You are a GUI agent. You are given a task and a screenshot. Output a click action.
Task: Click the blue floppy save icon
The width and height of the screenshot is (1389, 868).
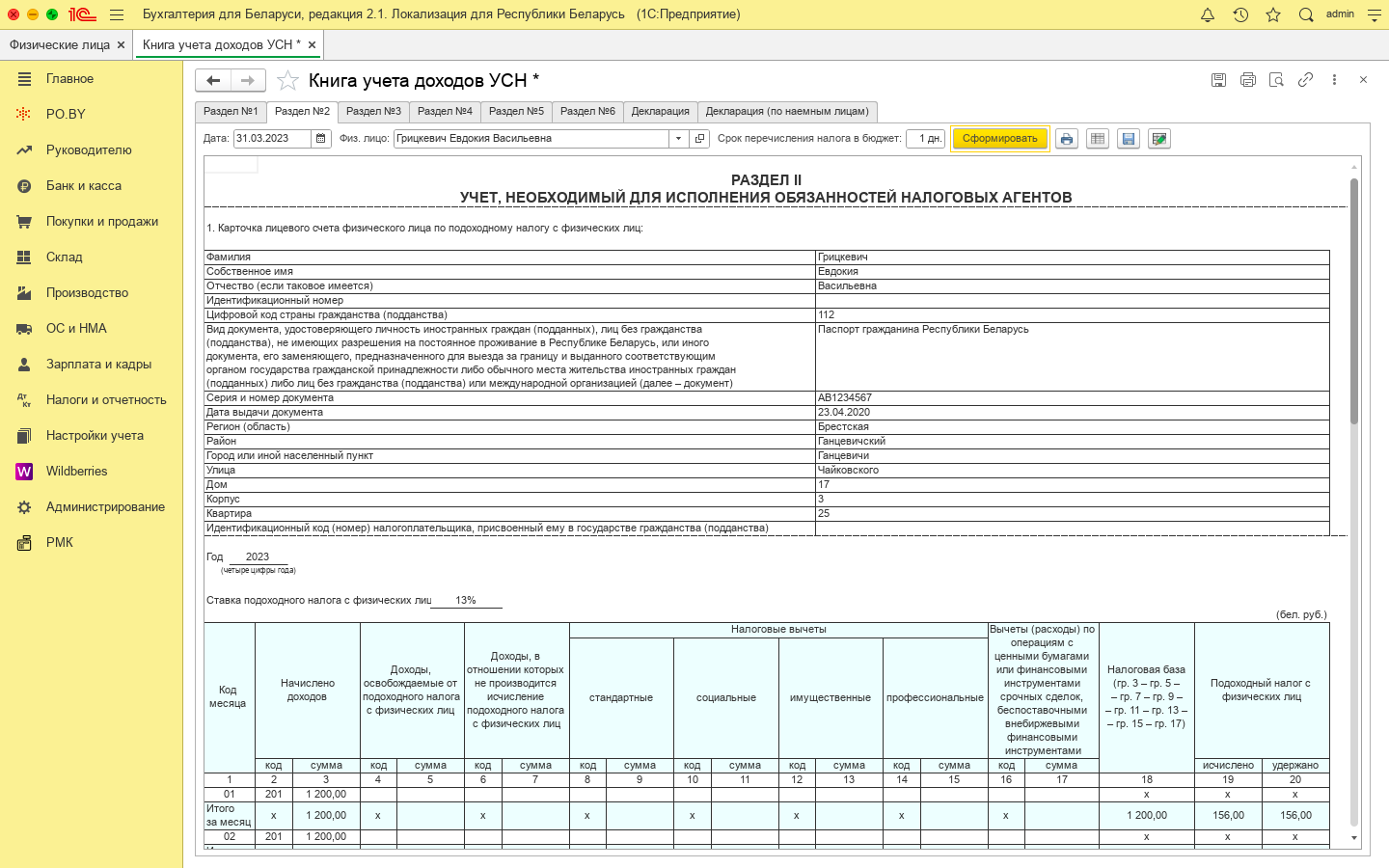(1128, 139)
